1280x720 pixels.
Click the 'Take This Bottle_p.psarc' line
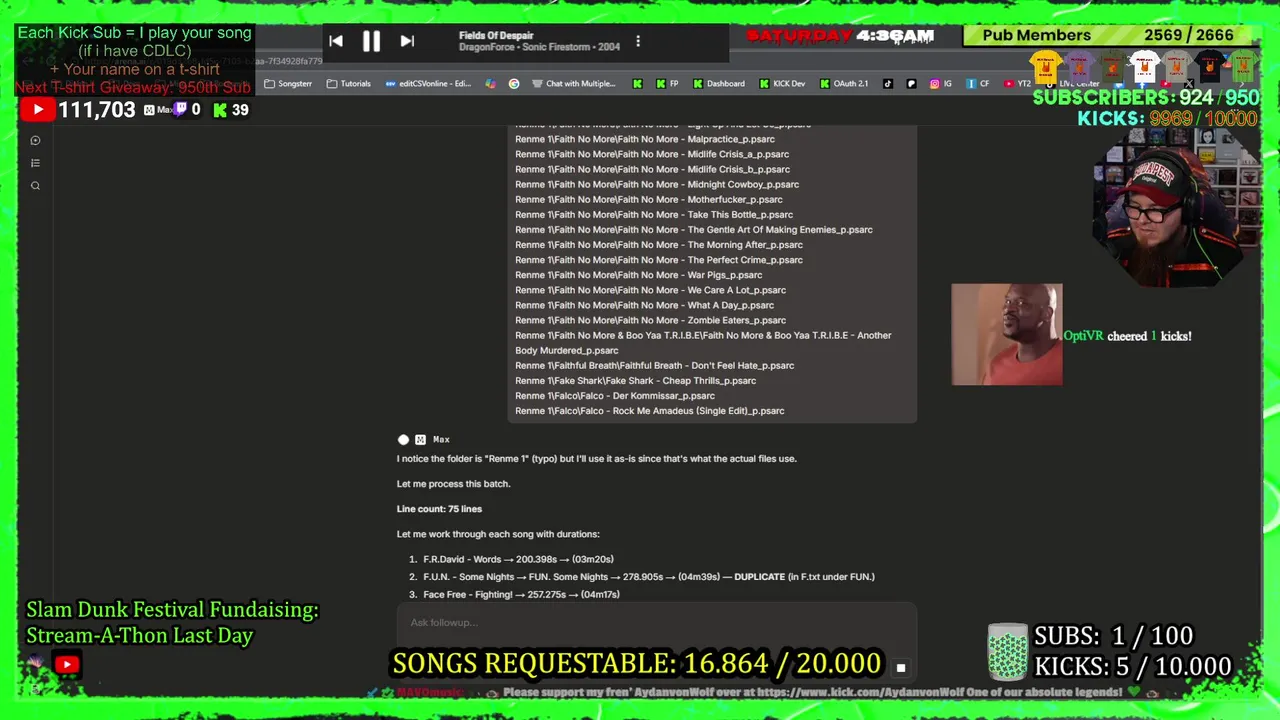(x=654, y=214)
